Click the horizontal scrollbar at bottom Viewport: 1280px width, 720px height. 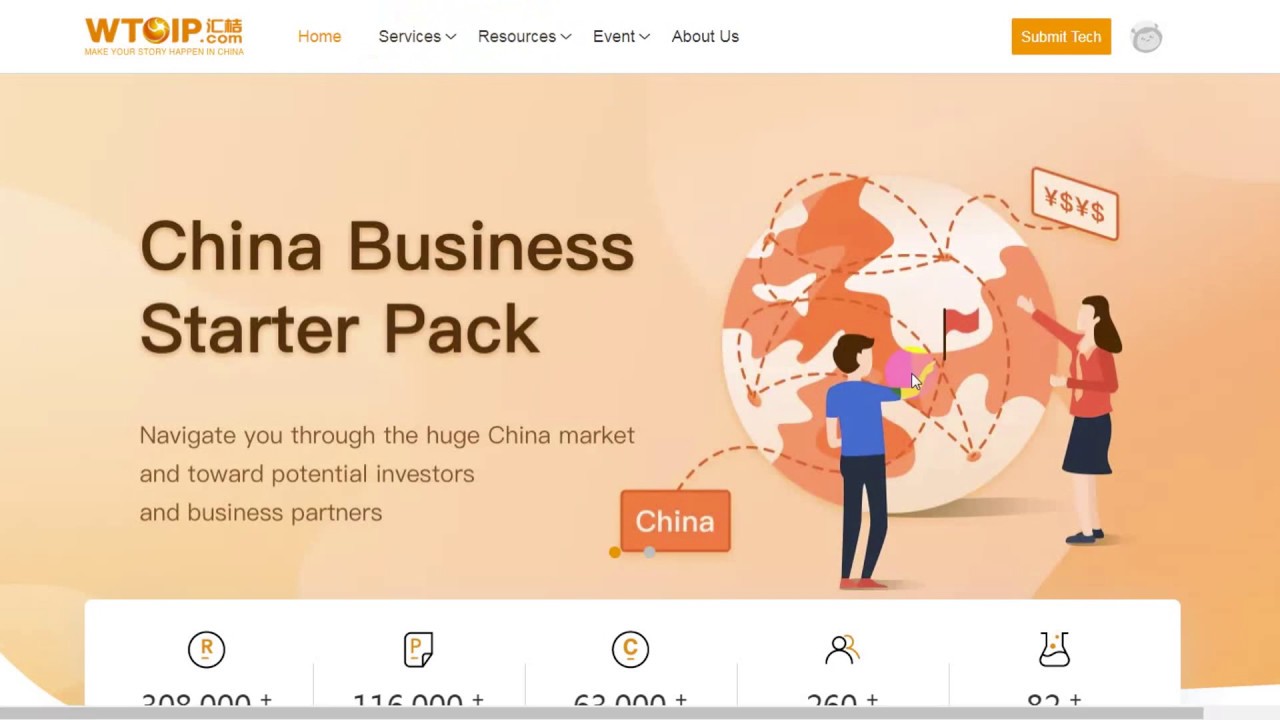click(600, 713)
